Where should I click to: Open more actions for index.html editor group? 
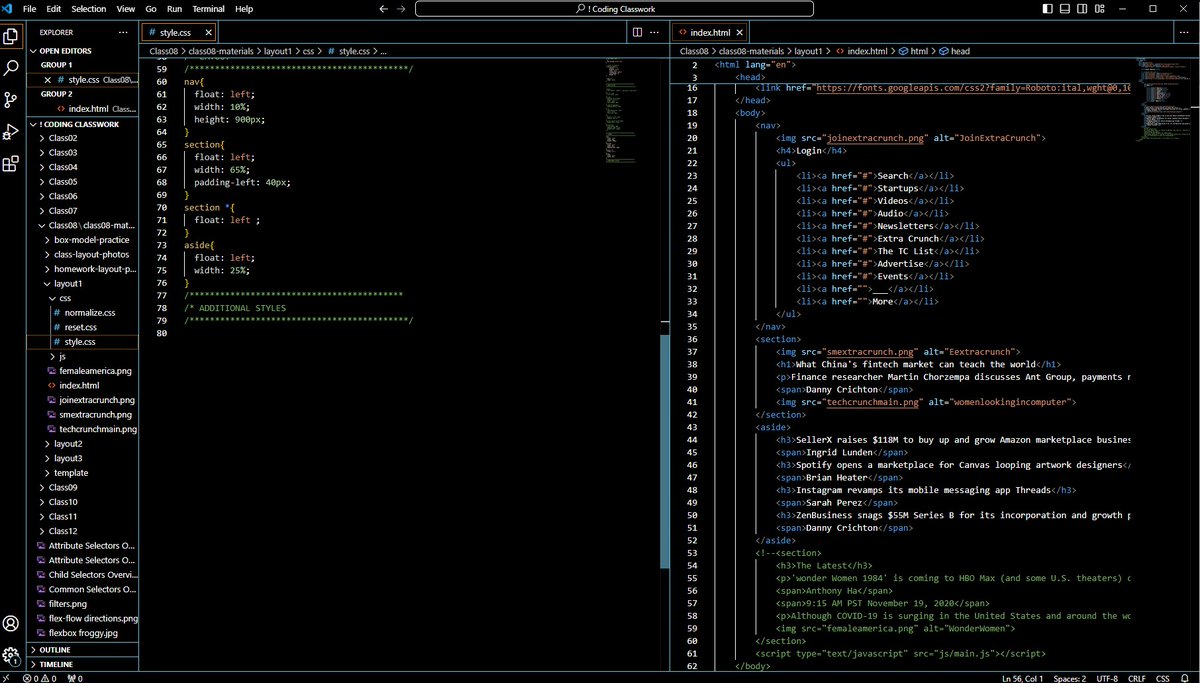(x=1182, y=32)
